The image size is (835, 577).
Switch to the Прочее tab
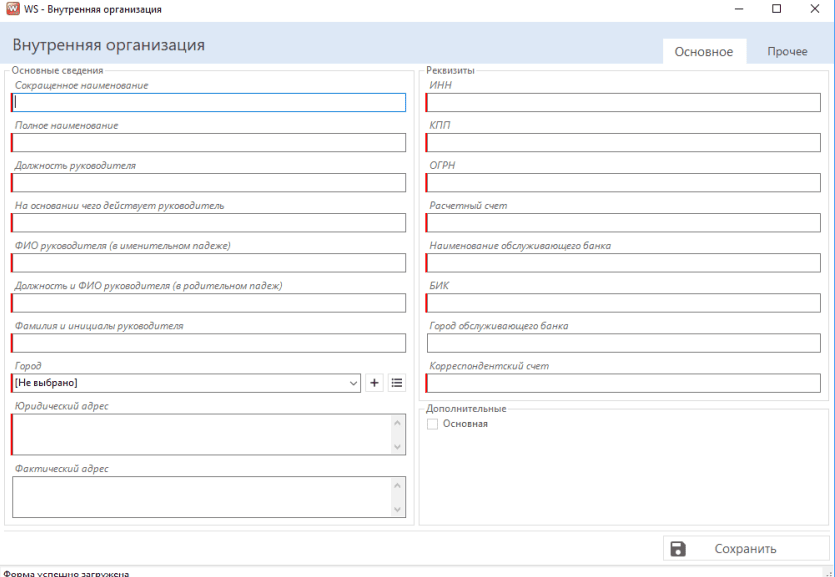[787, 52]
